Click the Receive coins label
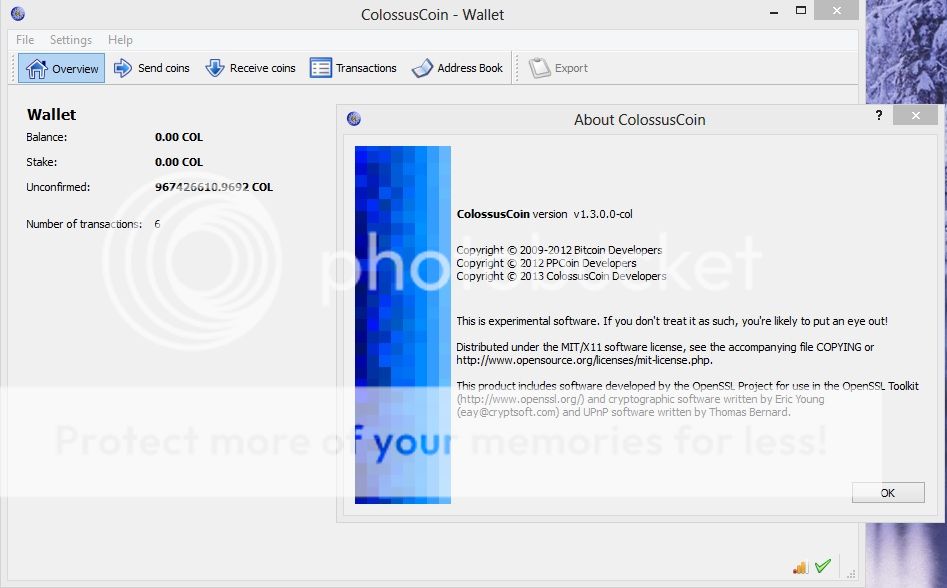 (x=263, y=68)
